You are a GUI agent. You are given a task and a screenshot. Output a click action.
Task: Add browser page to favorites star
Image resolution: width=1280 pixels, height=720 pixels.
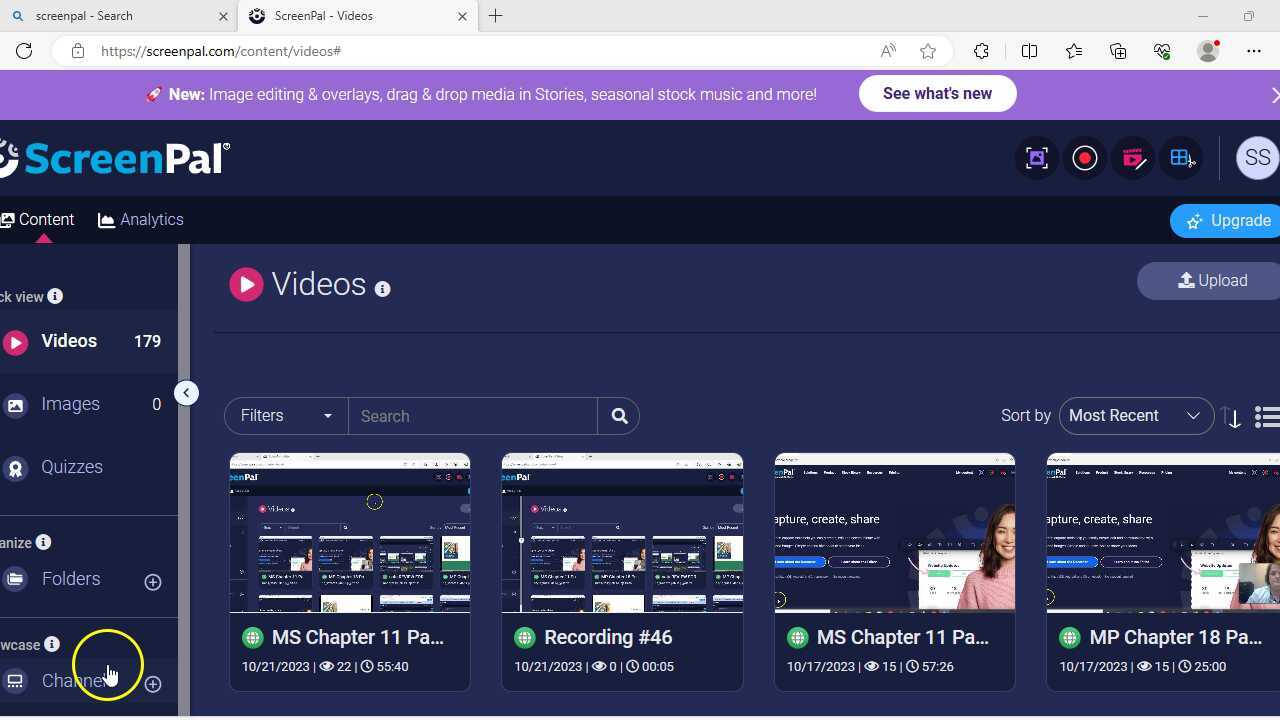[x=928, y=51]
